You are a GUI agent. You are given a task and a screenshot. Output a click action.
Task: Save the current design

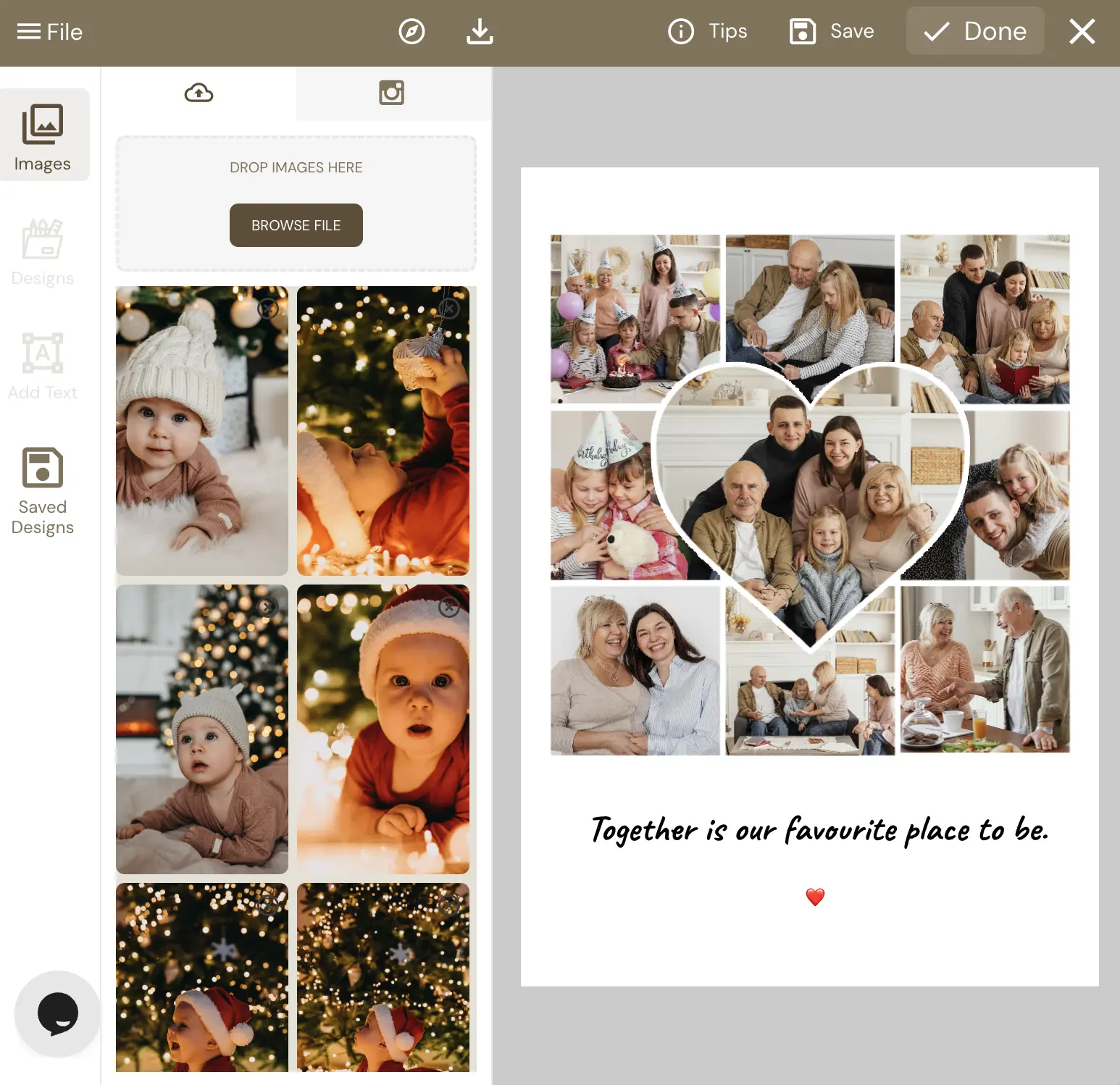[832, 32]
